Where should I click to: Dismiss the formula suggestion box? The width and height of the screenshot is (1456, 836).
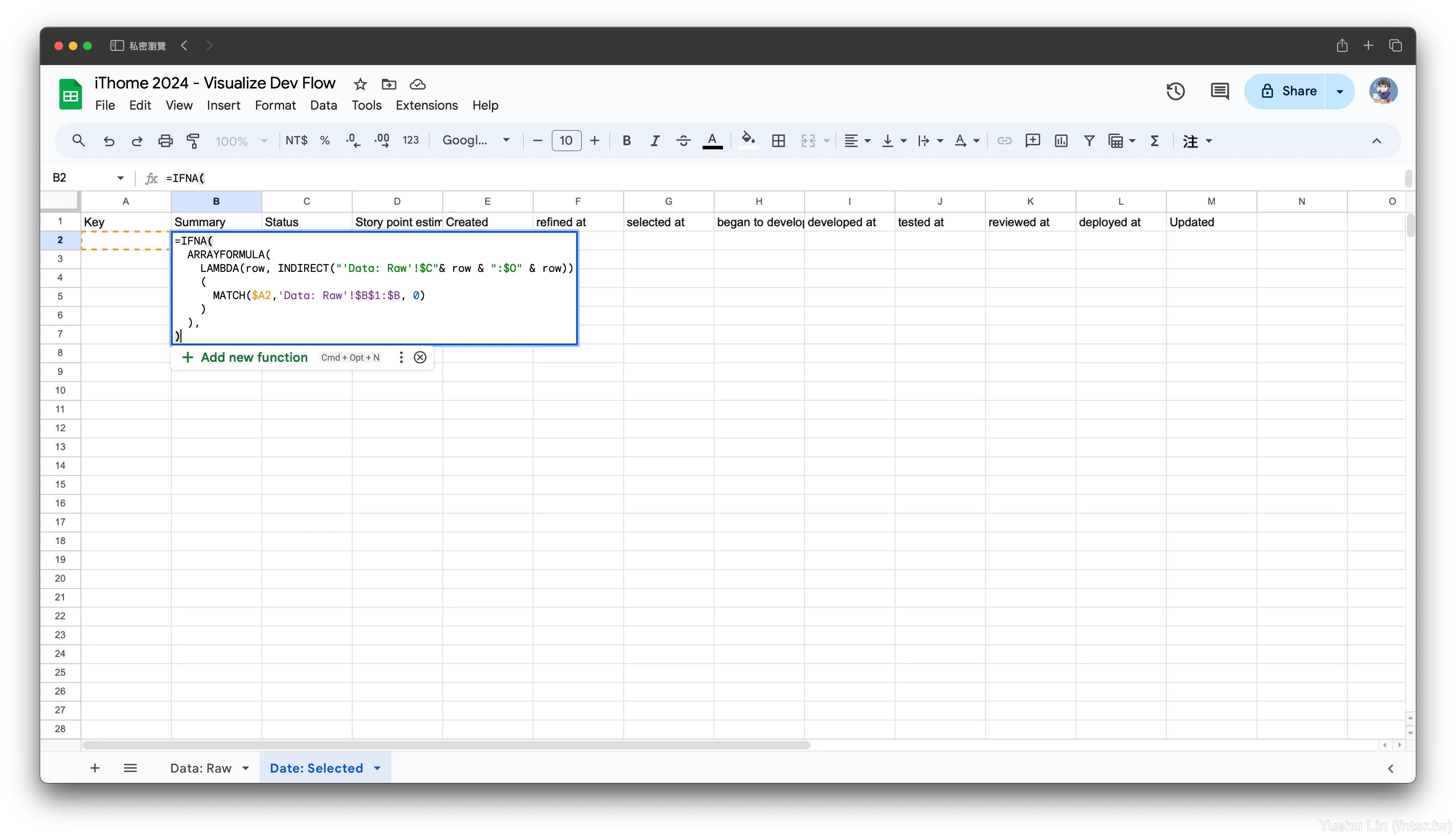pos(420,357)
